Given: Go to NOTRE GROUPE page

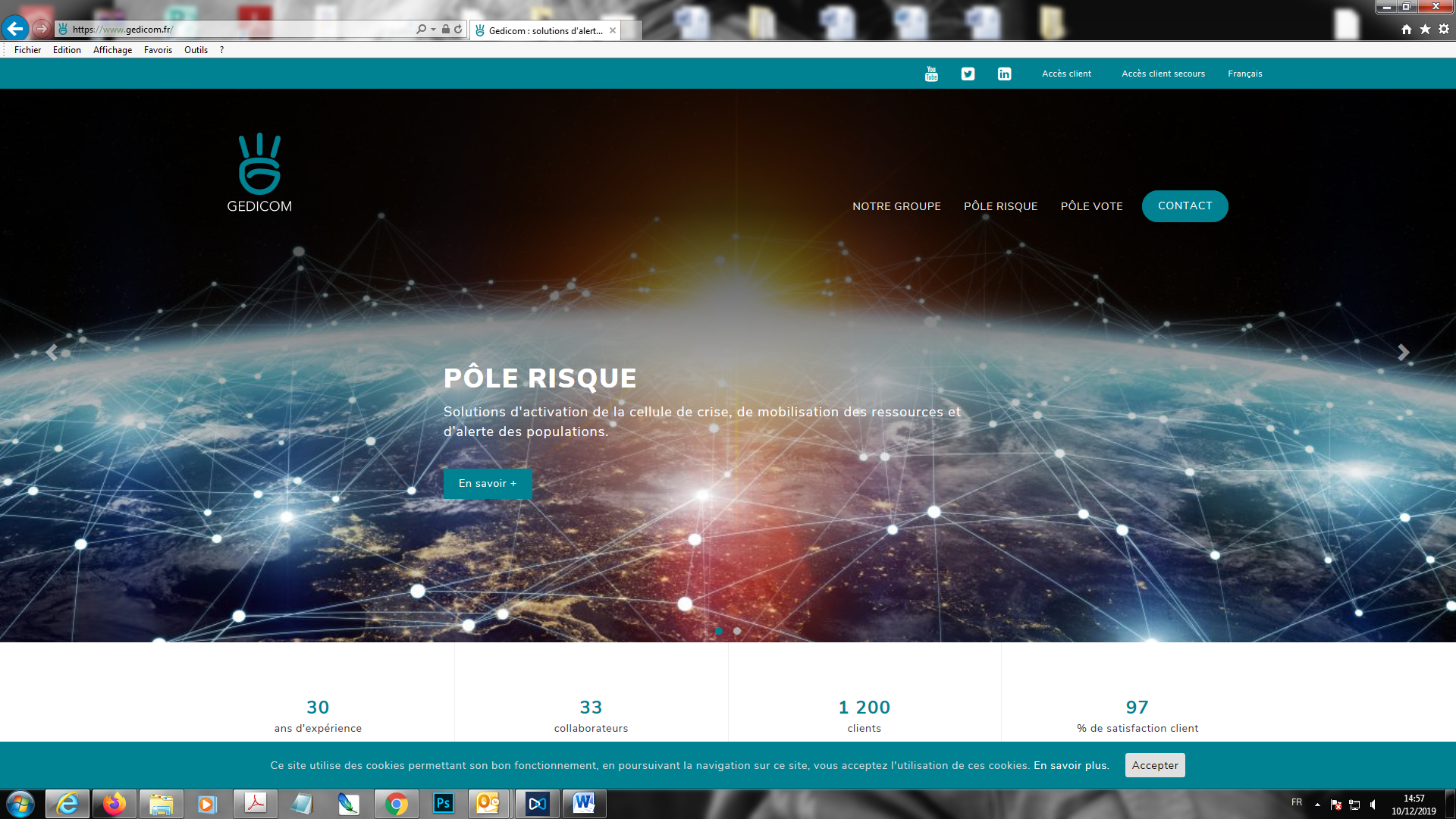Looking at the screenshot, I should pos(896,206).
